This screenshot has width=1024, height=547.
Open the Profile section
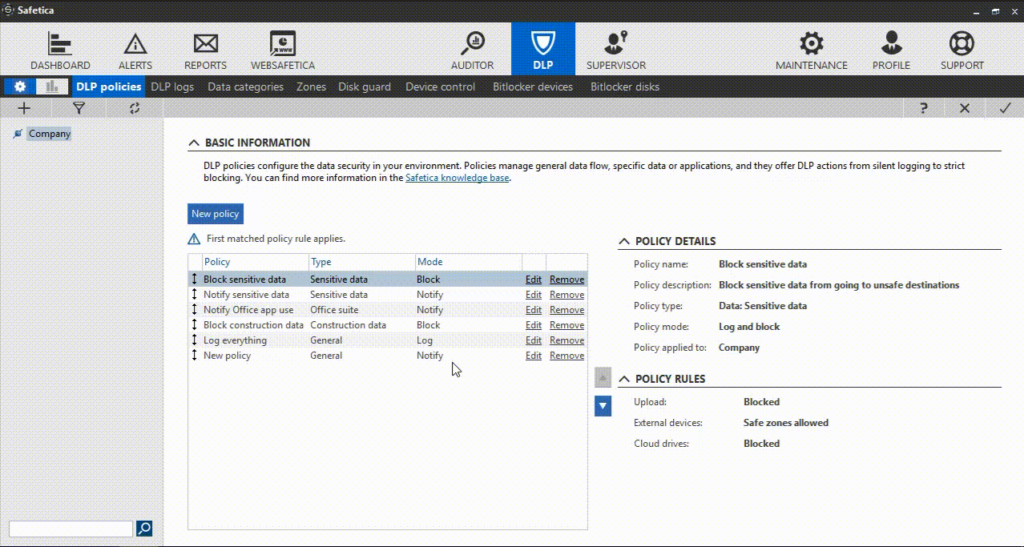(891, 50)
